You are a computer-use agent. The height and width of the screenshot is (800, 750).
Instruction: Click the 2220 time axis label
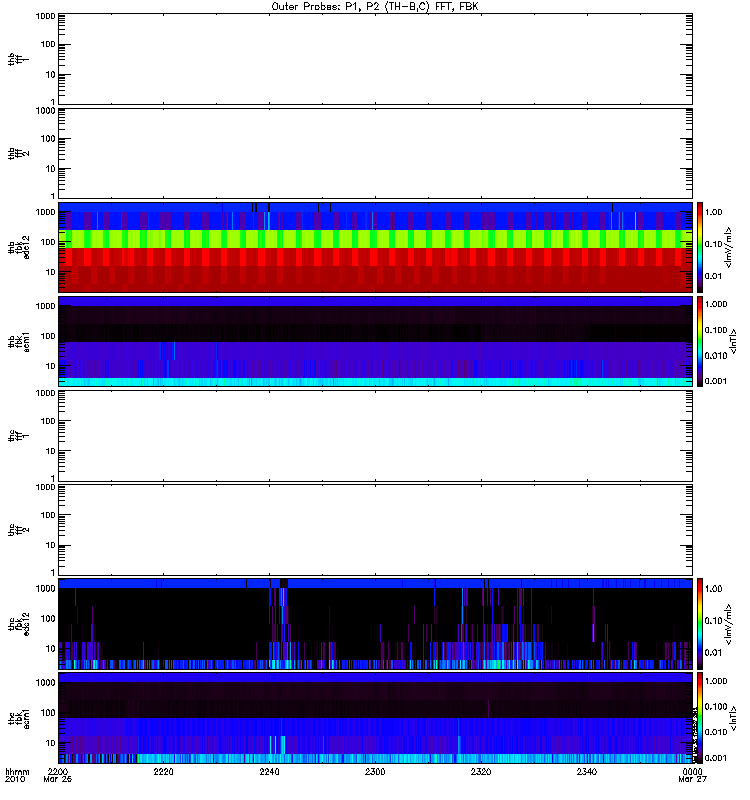point(164,772)
